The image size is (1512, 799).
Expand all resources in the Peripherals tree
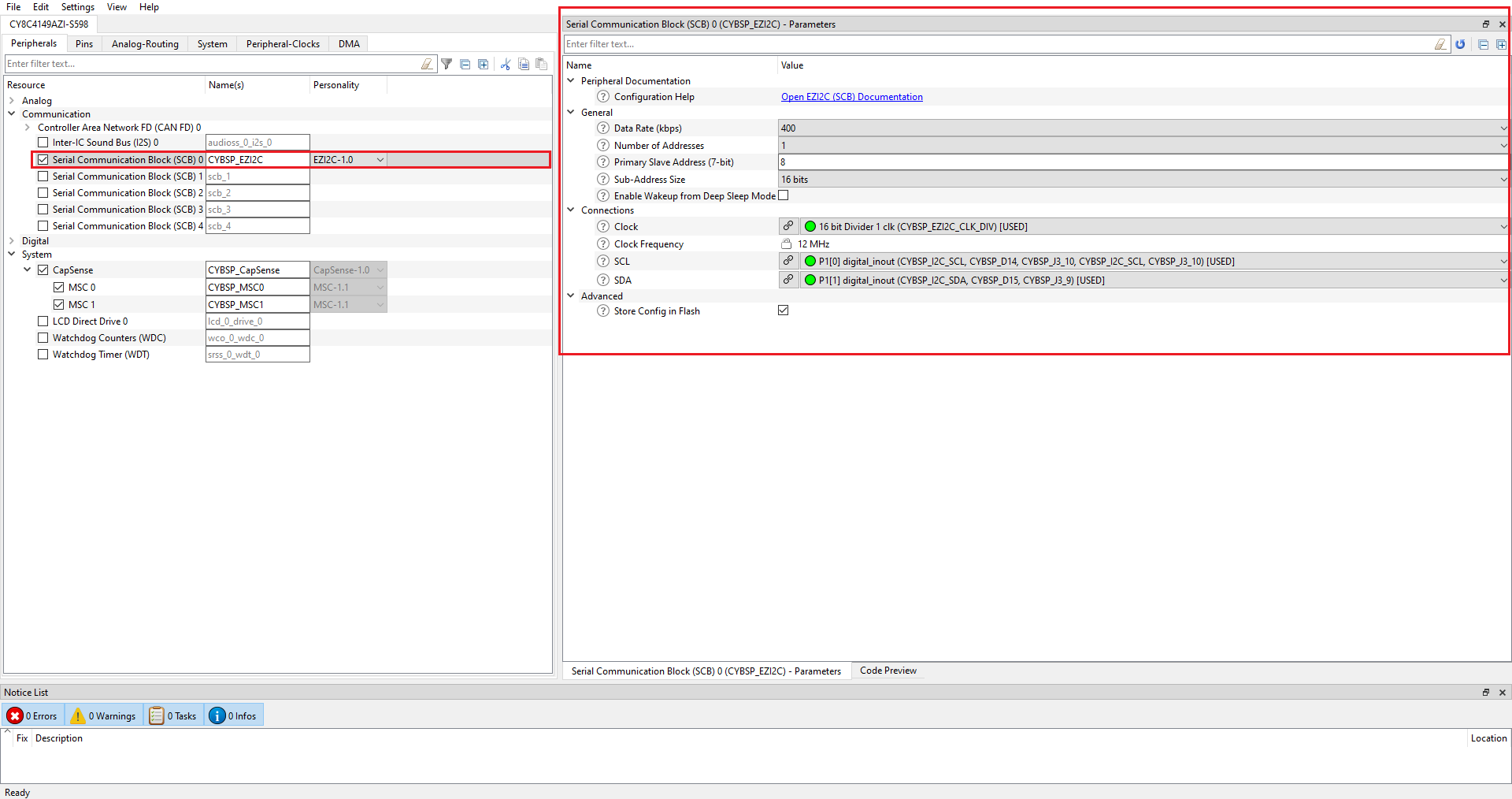pyautogui.click(x=484, y=64)
